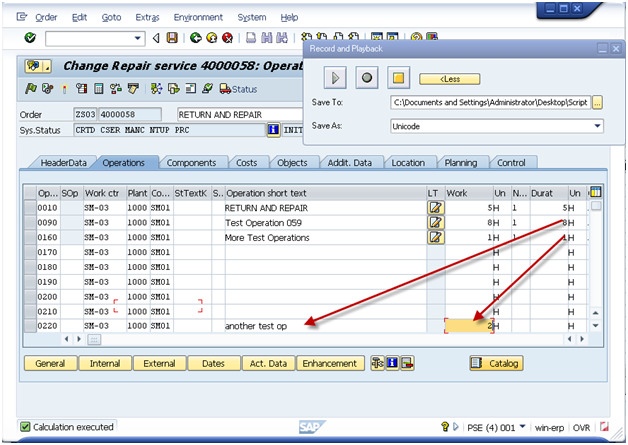
Task: Click the yellow Exit arrow icon
Action: (x=211, y=38)
